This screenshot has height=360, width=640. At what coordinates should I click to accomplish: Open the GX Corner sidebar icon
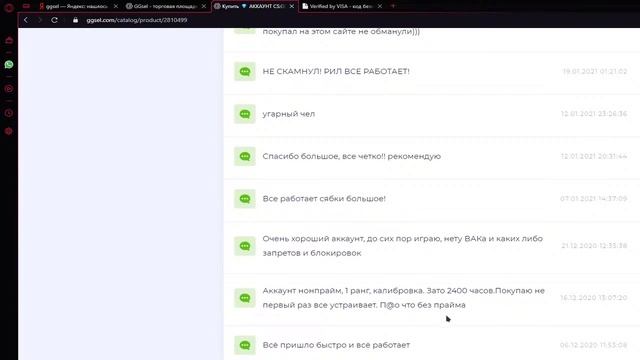[9, 40]
